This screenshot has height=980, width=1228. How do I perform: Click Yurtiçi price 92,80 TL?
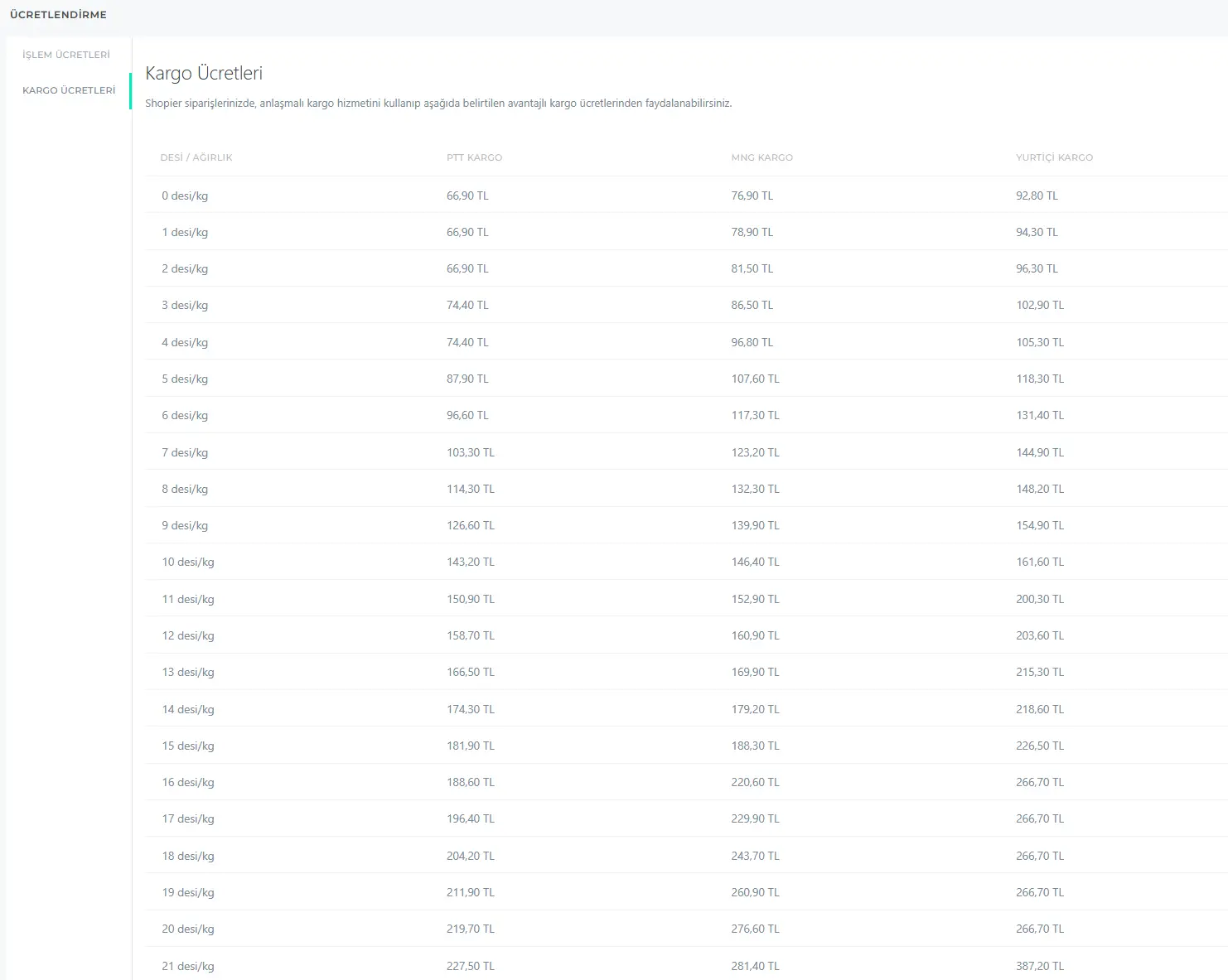pos(1037,196)
